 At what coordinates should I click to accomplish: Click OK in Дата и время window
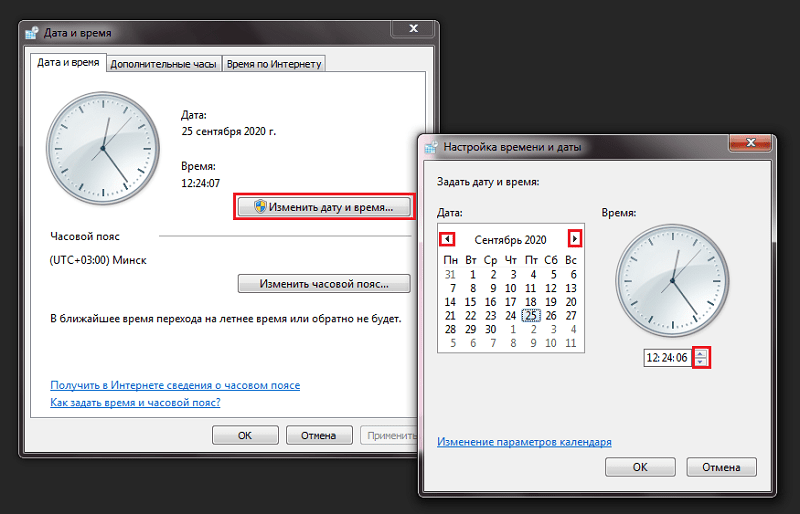(x=245, y=435)
